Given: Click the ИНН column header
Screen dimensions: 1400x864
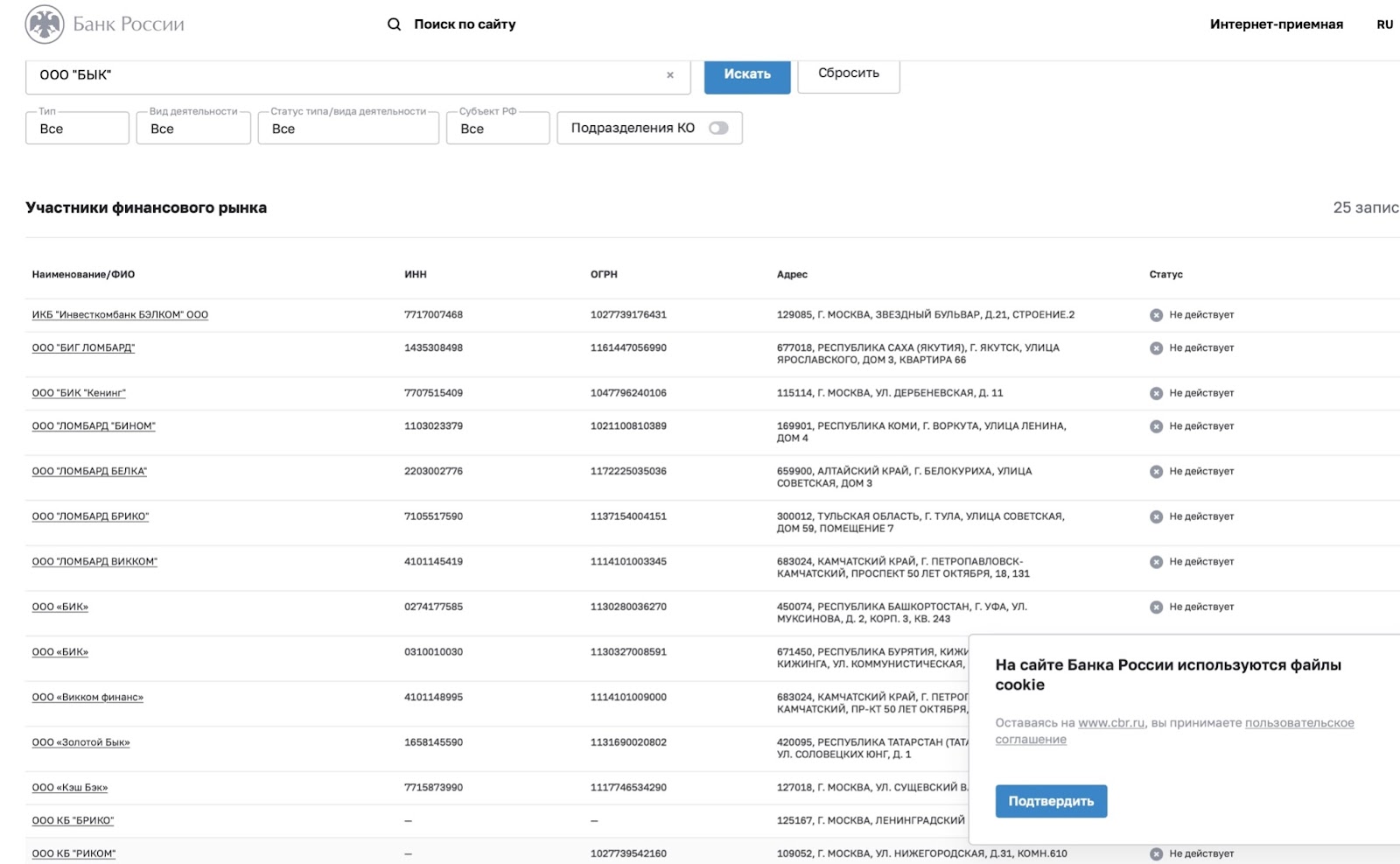Looking at the screenshot, I should 416,275.
